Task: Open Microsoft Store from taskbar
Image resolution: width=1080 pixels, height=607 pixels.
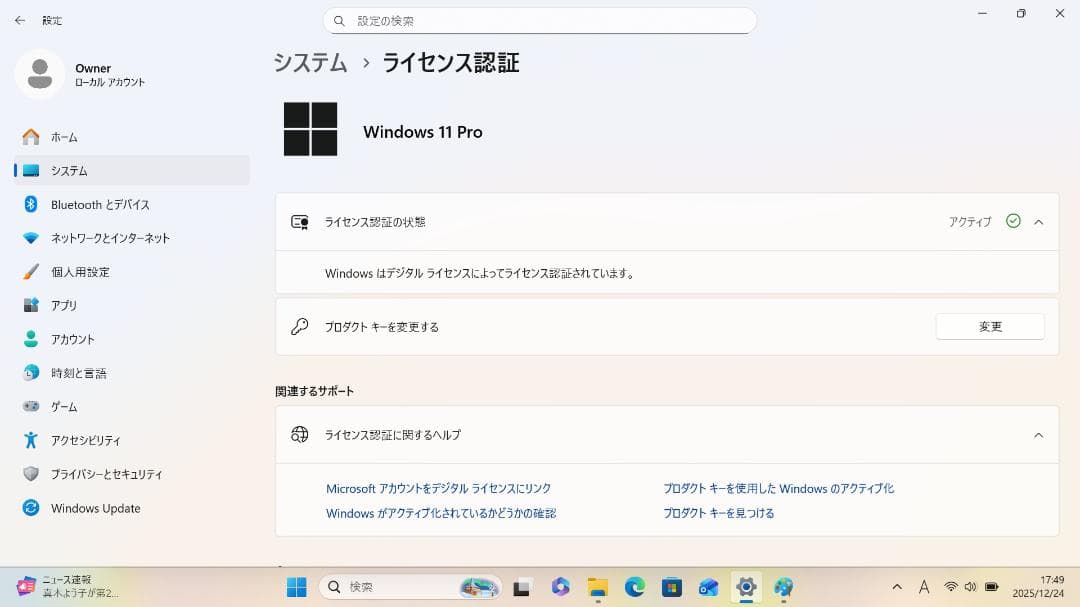Action: (672, 587)
